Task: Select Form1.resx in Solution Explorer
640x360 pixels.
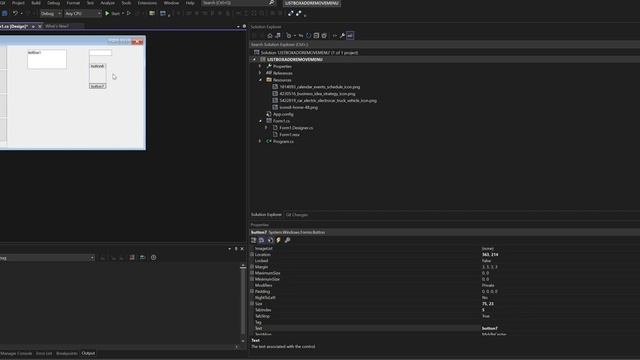Action: [x=289, y=135]
